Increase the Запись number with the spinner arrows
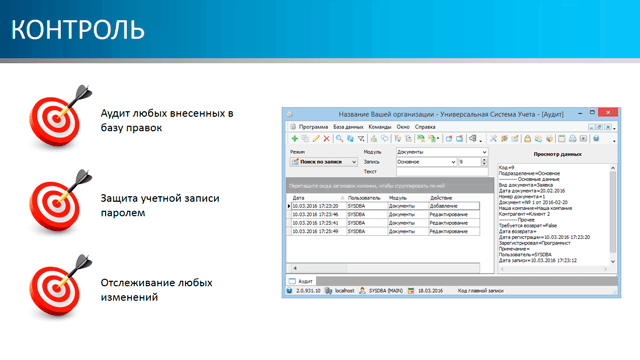640x360 pixels. (484, 160)
